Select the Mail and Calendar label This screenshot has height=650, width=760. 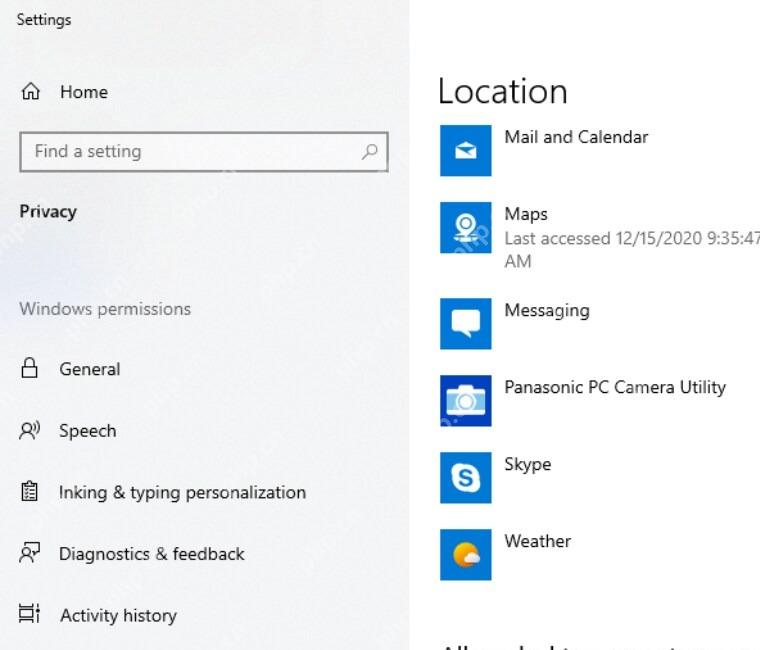point(576,137)
